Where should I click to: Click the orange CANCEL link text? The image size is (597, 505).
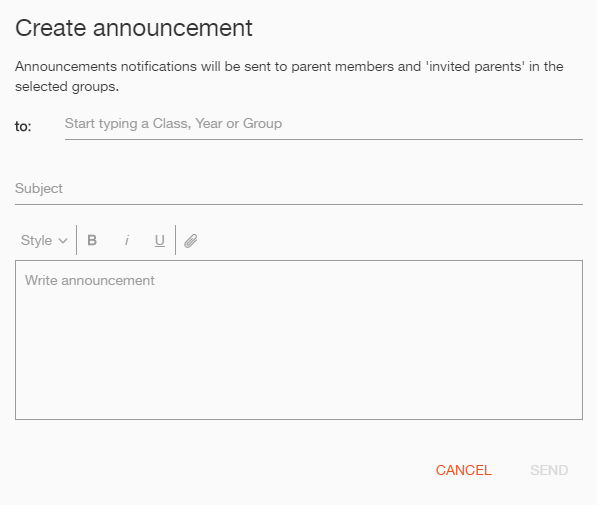click(x=463, y=470)
